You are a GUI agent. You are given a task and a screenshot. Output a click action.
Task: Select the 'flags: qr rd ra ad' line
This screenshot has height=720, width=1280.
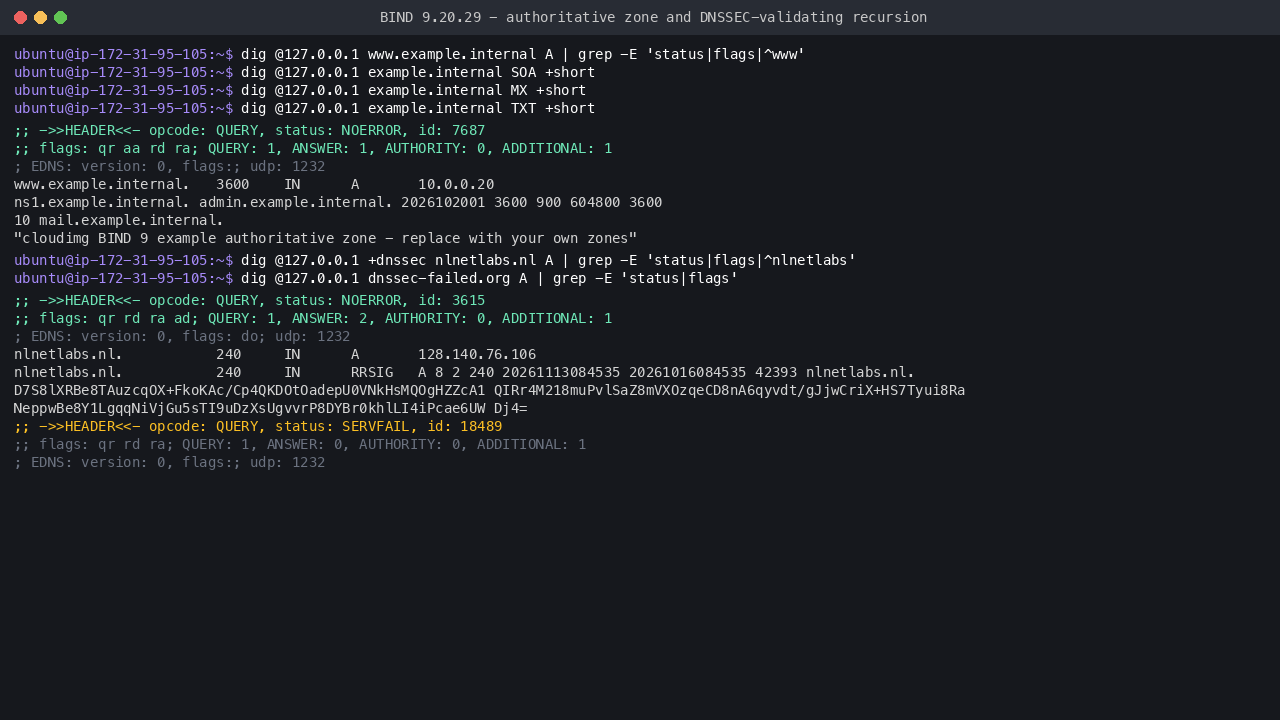pyautogui.click(x=313, y=318)
